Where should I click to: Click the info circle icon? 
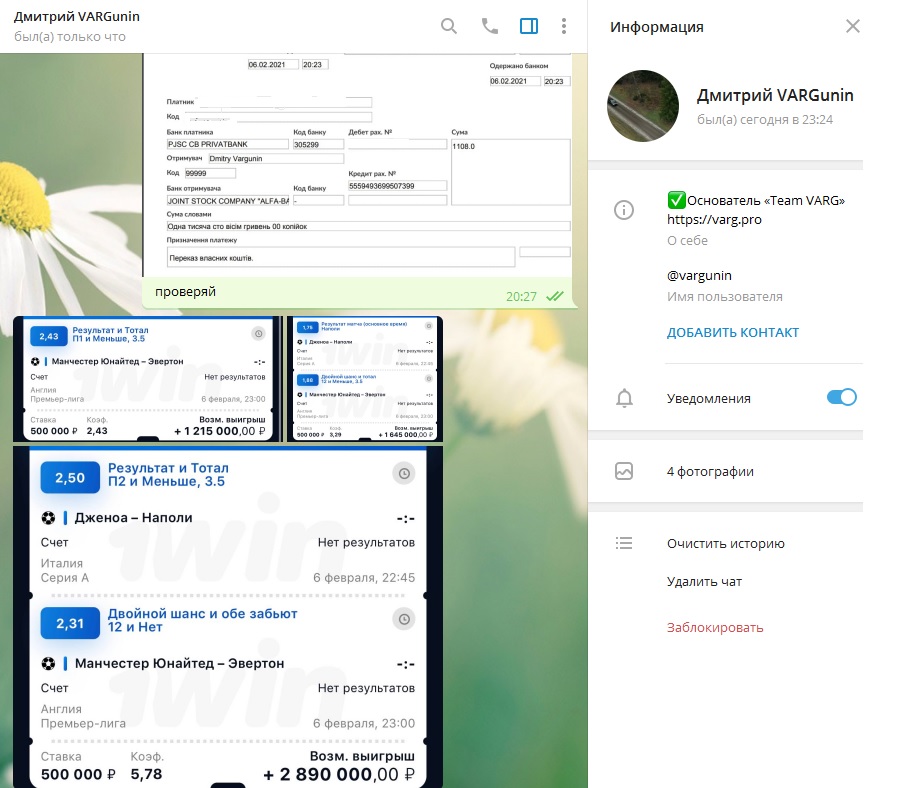[624, 210]
